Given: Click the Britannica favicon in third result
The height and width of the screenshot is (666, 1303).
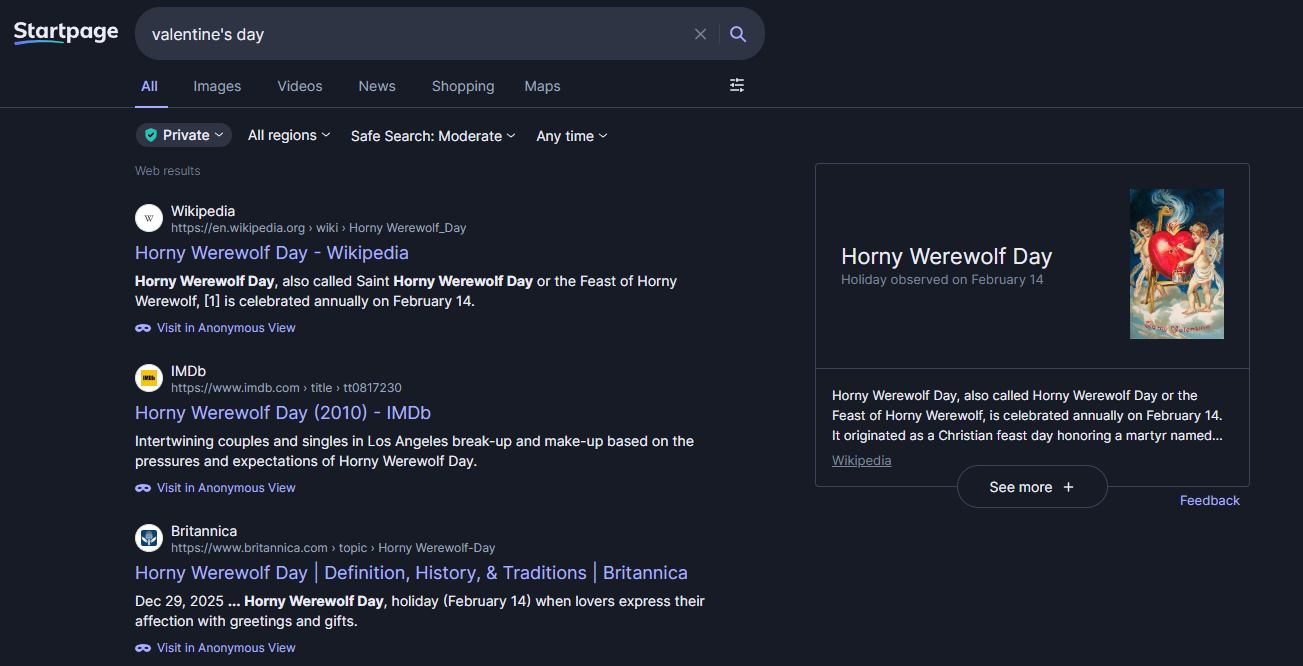Looking at the screenshot, I should click(149, 538).
